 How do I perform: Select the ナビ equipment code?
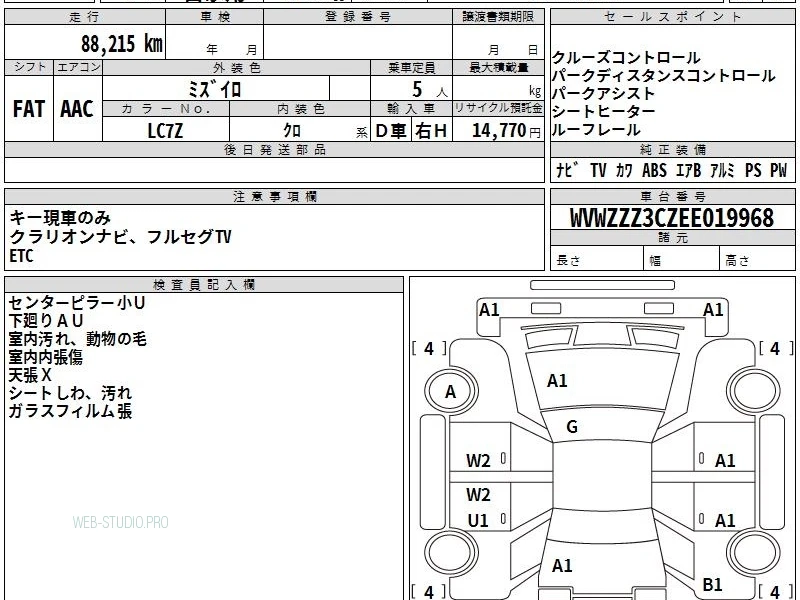pos(567,170)
